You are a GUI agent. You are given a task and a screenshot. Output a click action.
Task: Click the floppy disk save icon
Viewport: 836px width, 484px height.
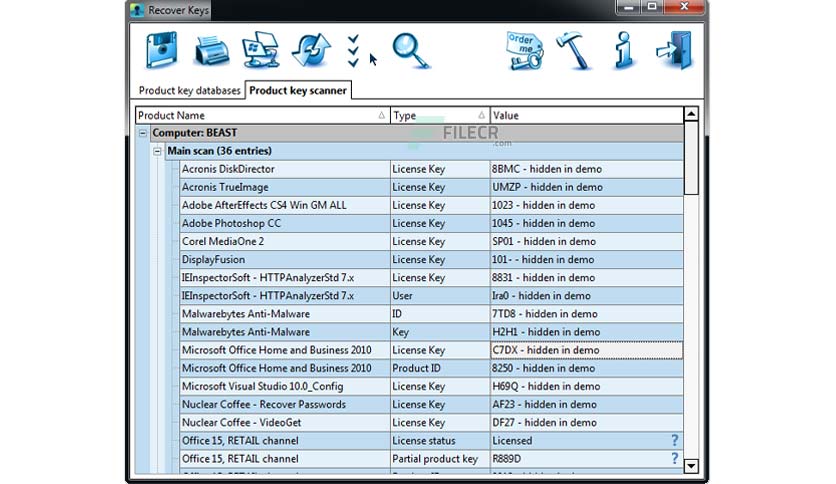(161, 50)
